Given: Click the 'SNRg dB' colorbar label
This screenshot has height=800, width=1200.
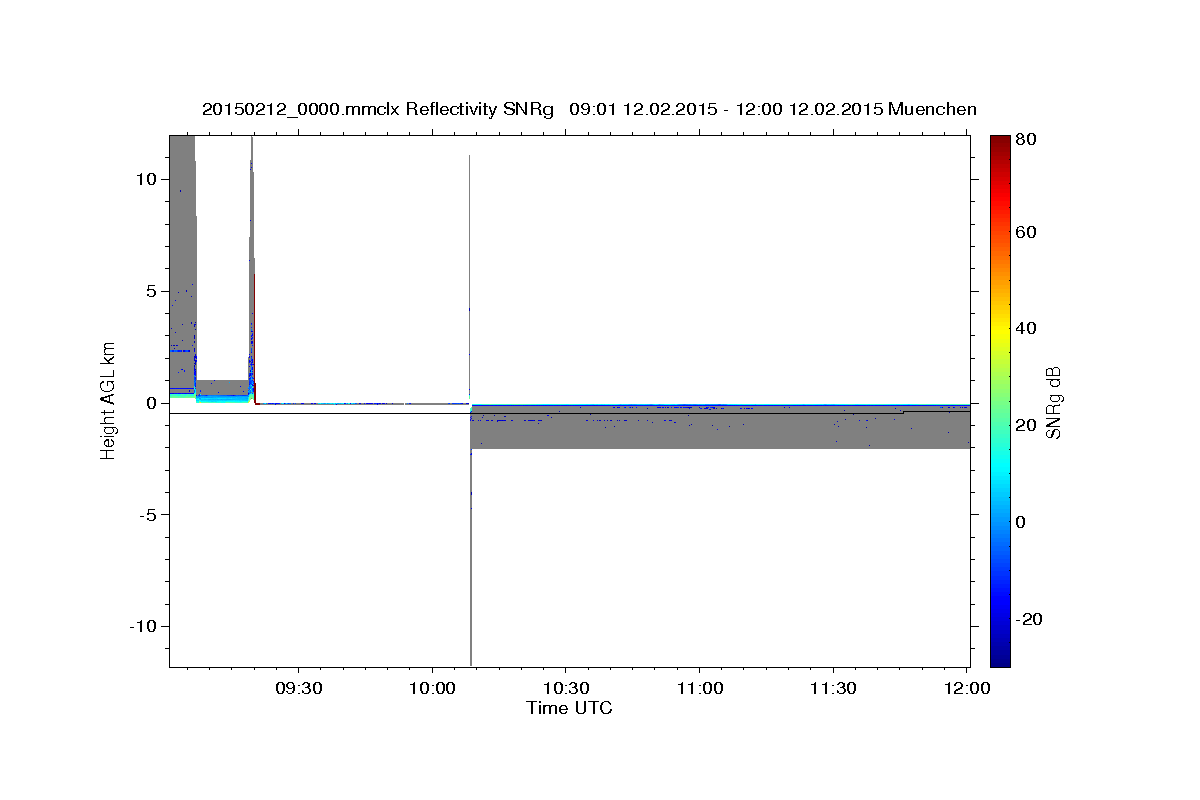Looking at the screenshot, I should [1052, 402].
